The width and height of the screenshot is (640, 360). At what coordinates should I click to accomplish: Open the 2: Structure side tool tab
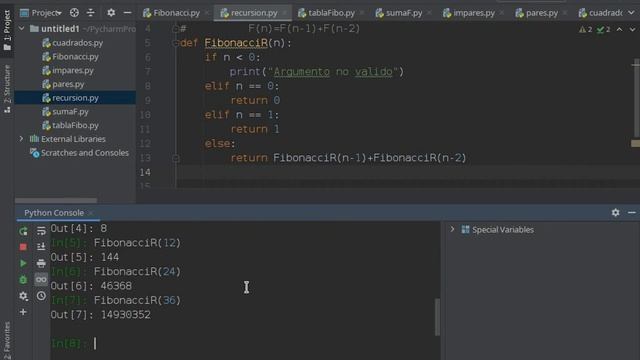(7, 88)
